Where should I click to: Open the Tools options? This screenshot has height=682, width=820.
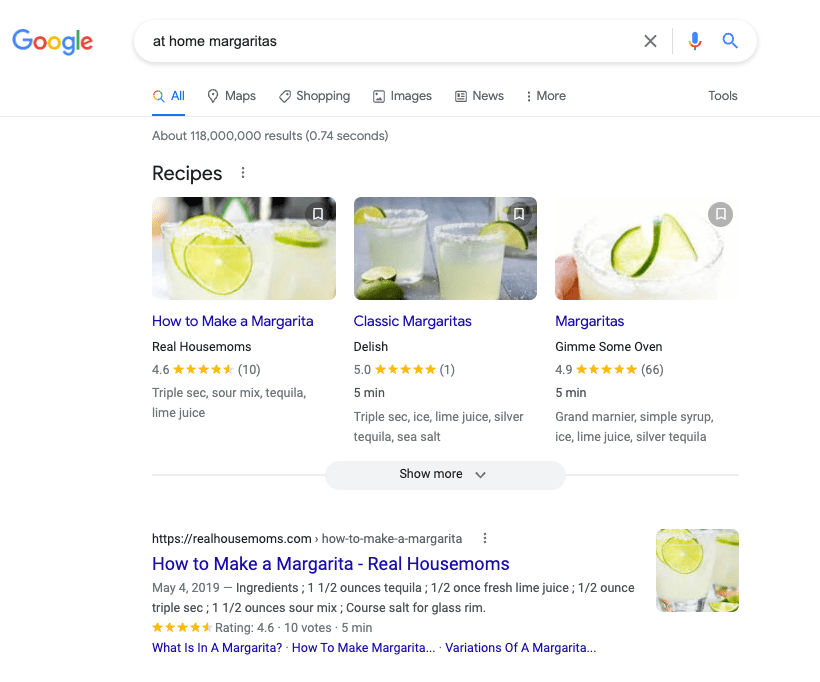723,96
